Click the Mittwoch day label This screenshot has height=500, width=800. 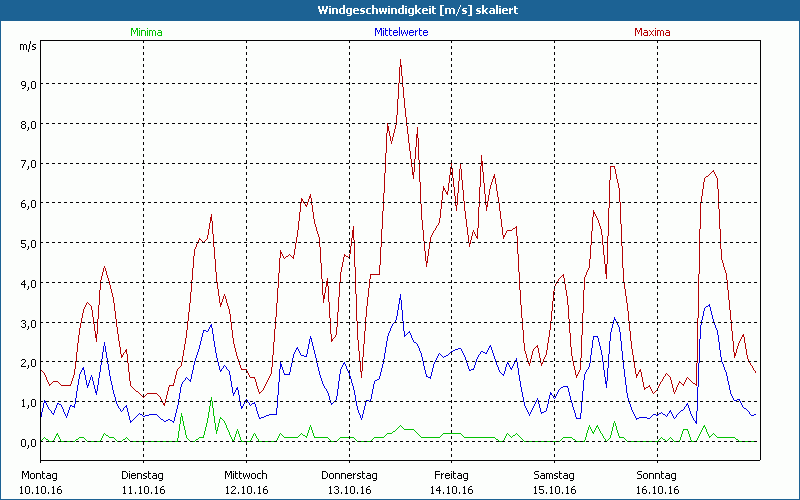pos(246,476)
